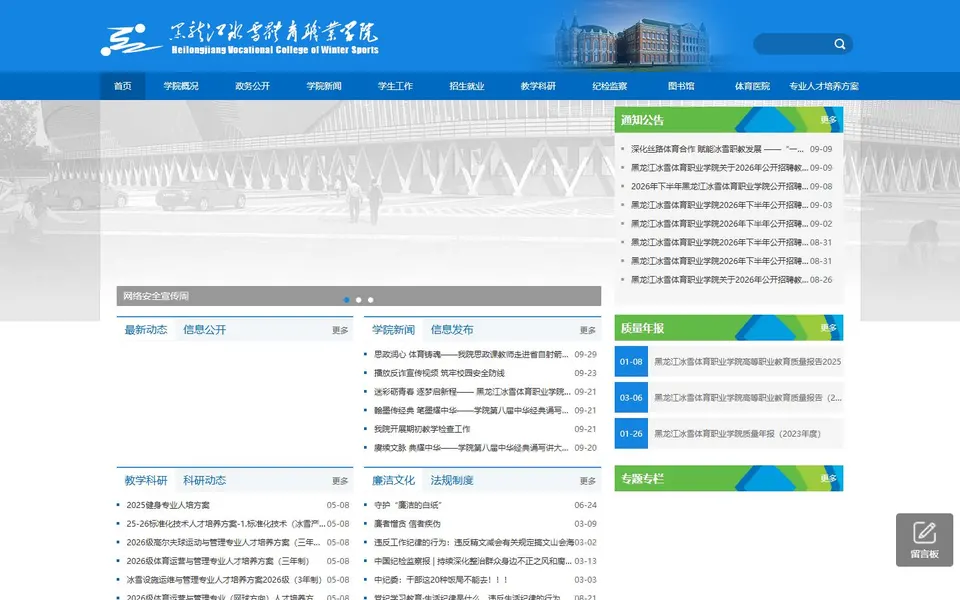Click the search magnifier icon
960x600 pixels.
[x=839, y=44]
